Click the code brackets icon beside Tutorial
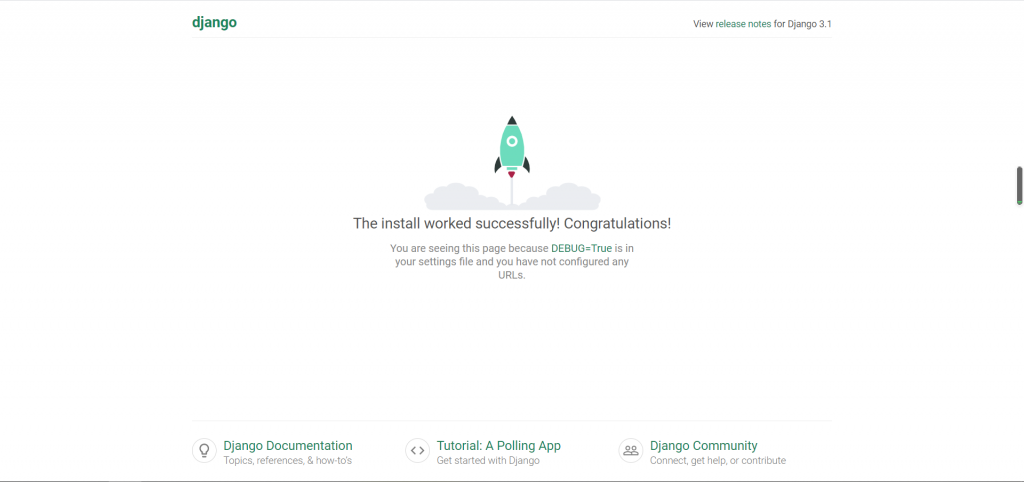Screen dimensions: 1024x482 coord(417,451)
